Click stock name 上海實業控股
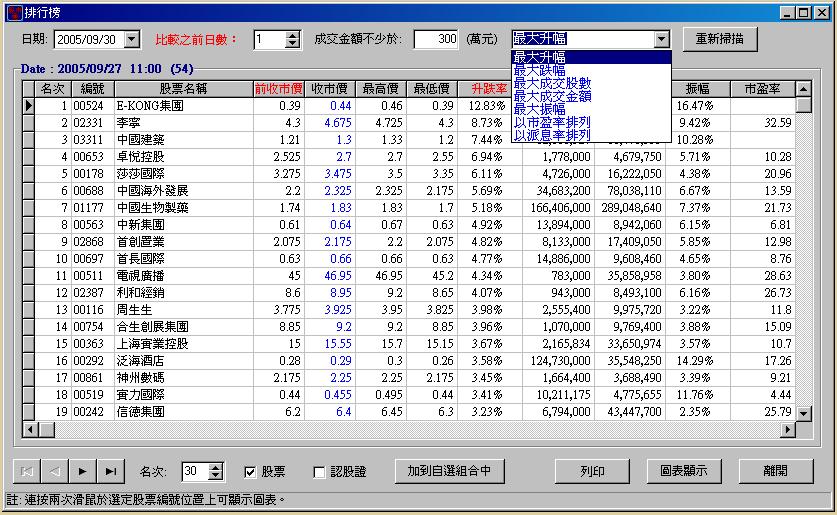The width and height of the screenshot is (837, 515). click(x=153, y=344)
